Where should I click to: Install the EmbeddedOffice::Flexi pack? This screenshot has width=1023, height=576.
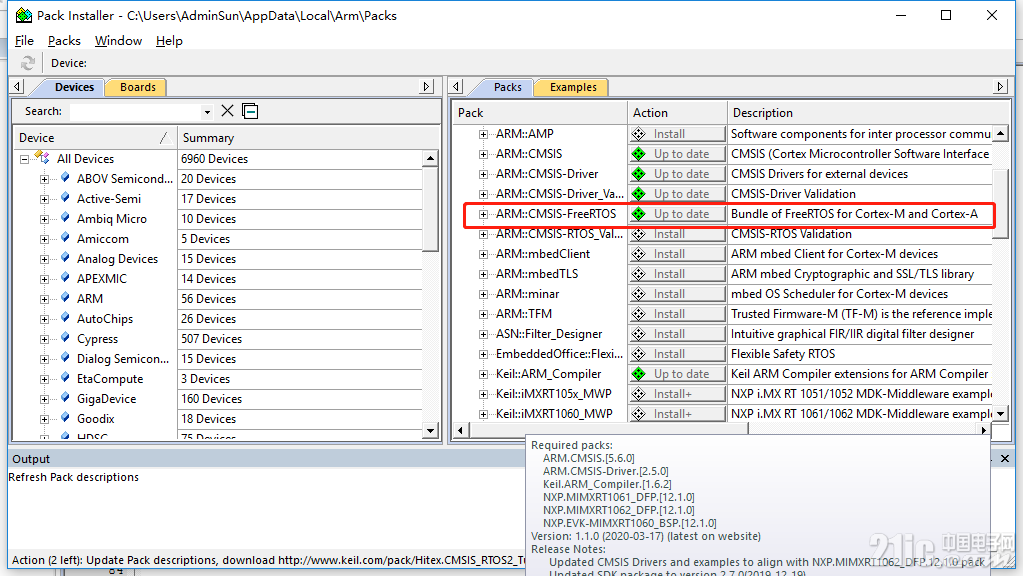coord(677,354)
